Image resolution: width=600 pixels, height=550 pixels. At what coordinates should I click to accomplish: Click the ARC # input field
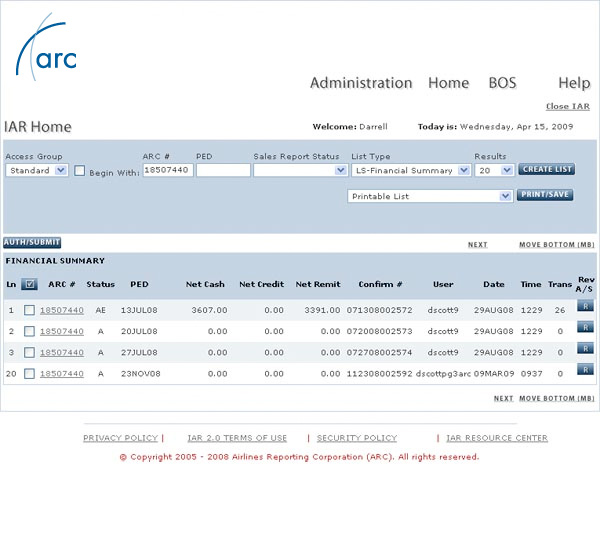pyautogui.click(x=168, y=170)
